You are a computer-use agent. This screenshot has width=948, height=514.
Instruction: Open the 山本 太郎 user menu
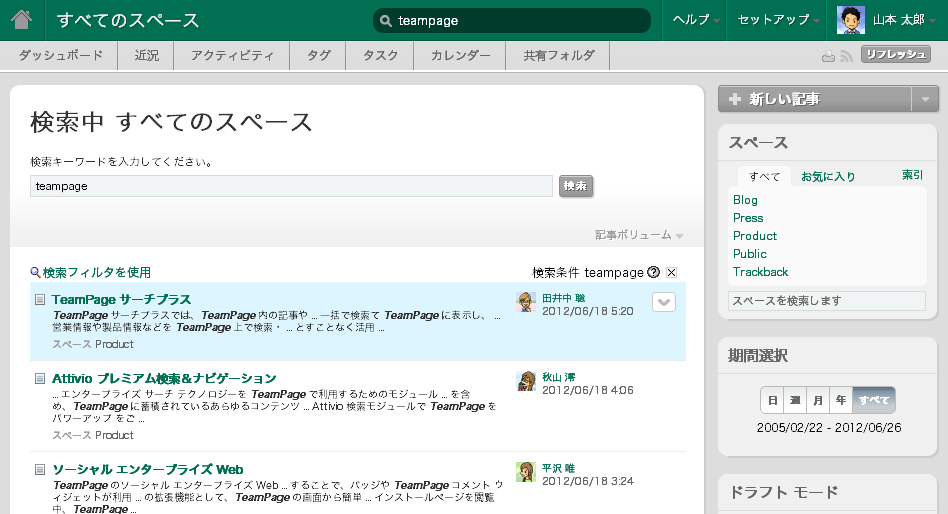(904, 20)
